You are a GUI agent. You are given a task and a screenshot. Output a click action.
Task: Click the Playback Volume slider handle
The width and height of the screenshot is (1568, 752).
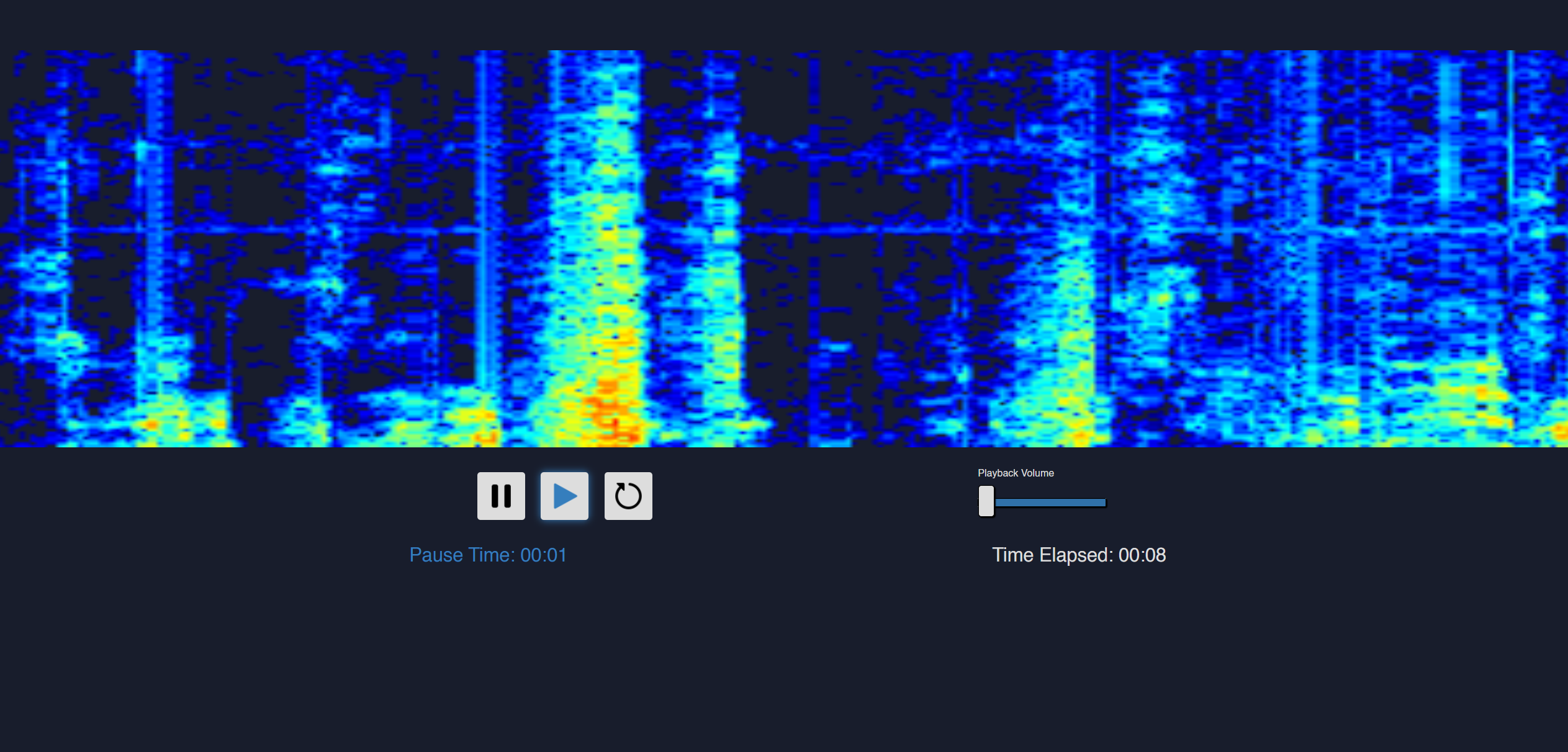coord(986,501)
